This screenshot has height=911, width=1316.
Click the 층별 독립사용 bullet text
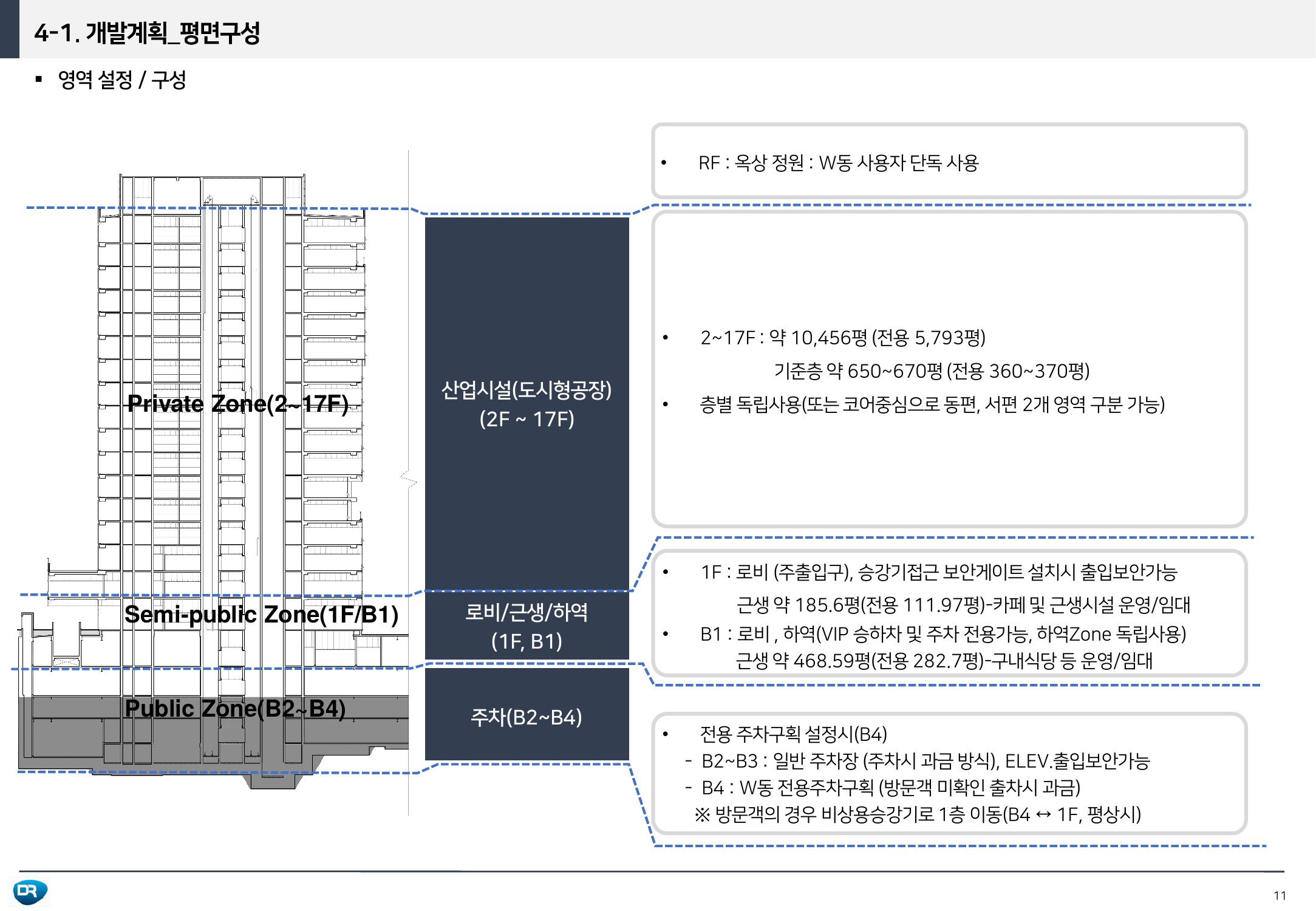pos(932,404)
